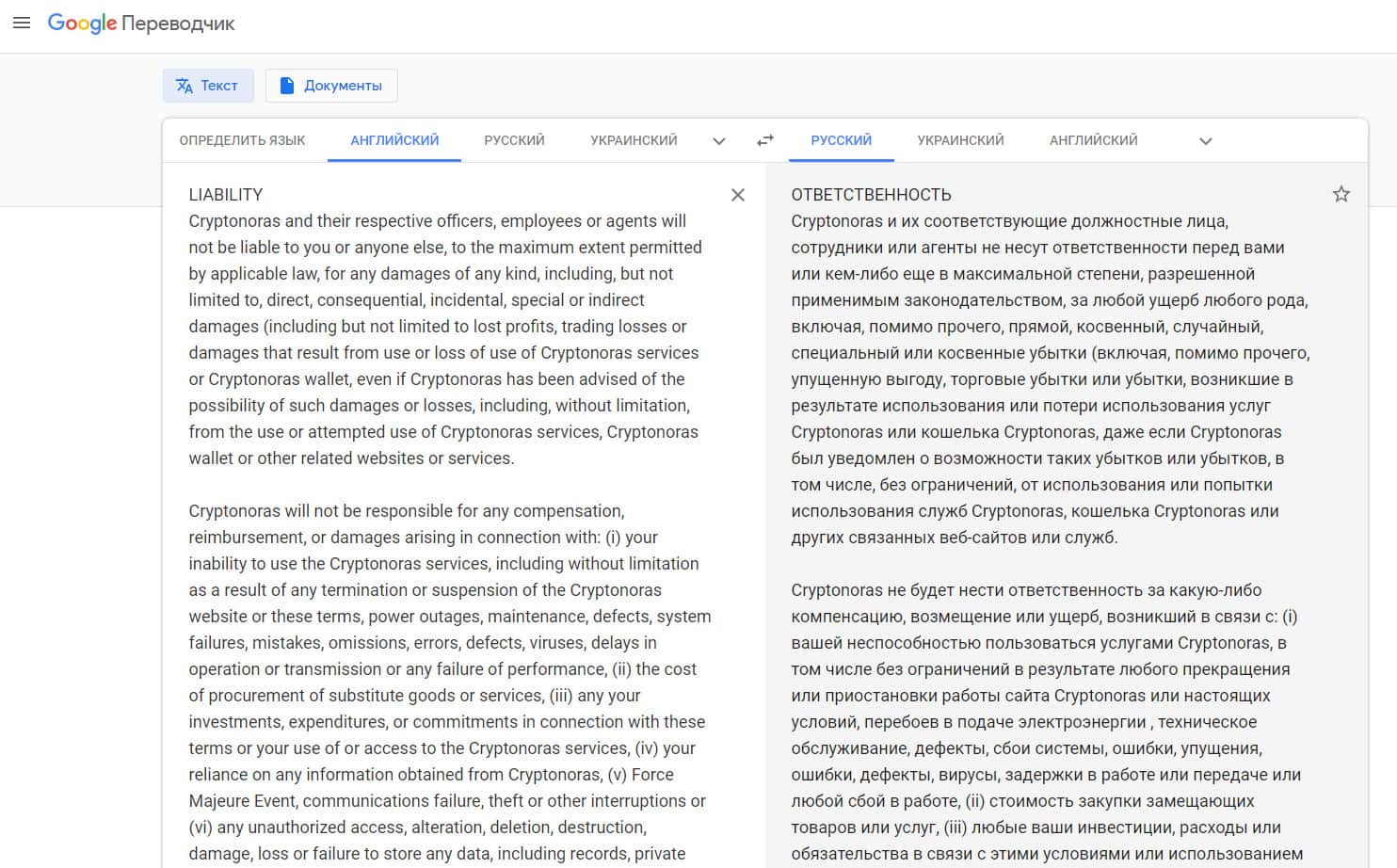1397x868 pixels.
Task: Select АНГЛИЙСКИЙ as source language
Action: 394,140
